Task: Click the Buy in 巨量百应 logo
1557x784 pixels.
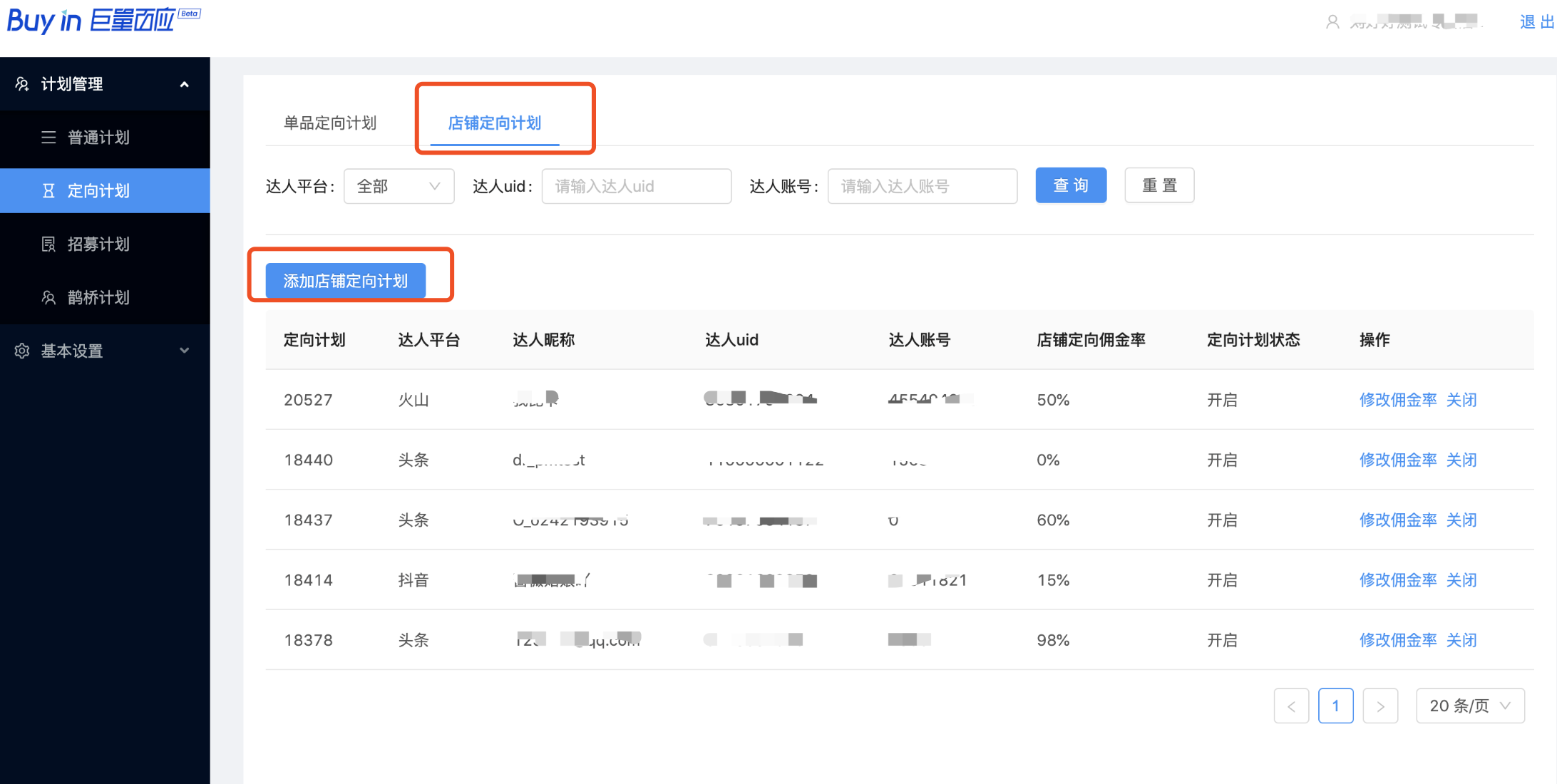Action: 103,21
